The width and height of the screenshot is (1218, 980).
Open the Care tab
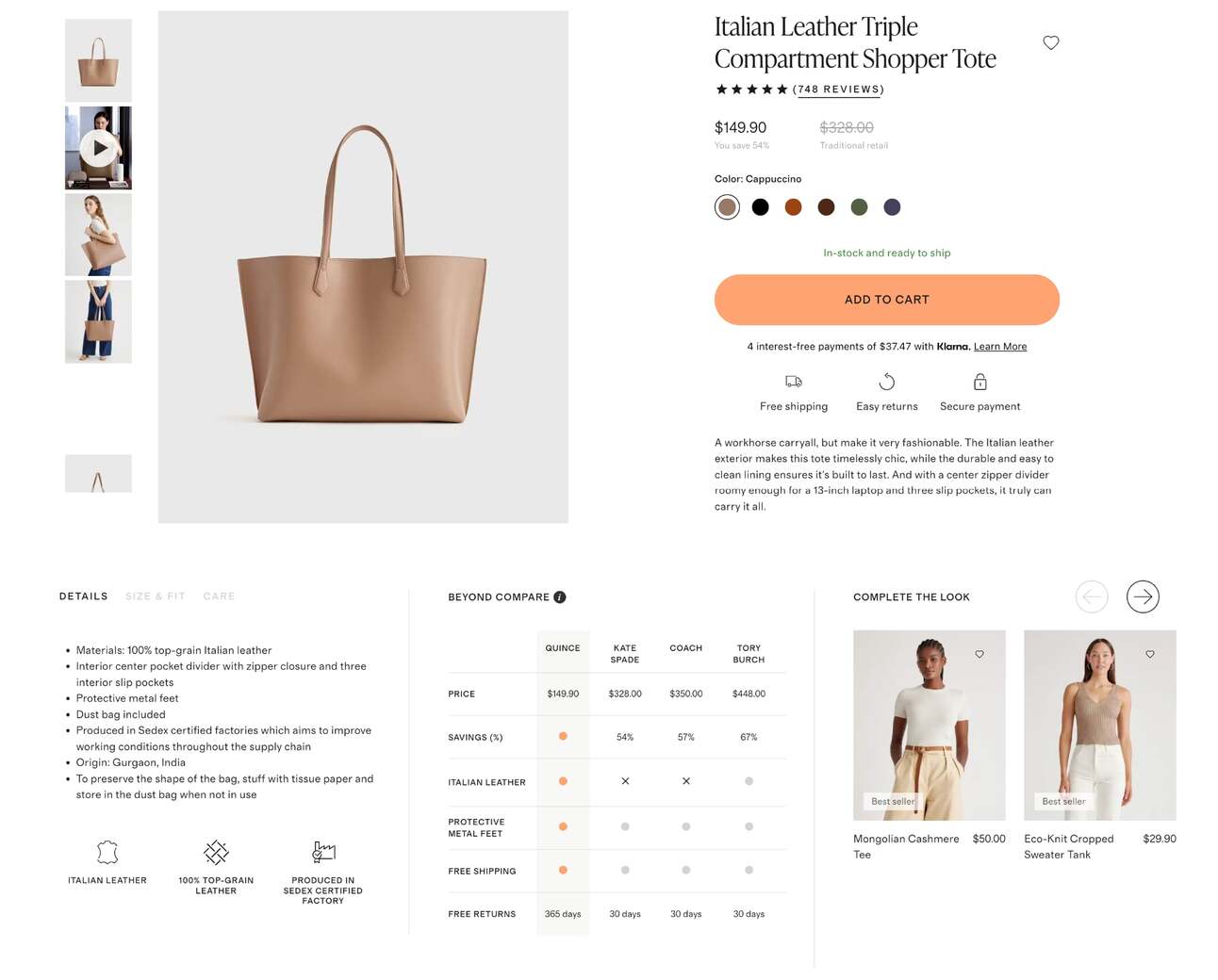[219, 596]
